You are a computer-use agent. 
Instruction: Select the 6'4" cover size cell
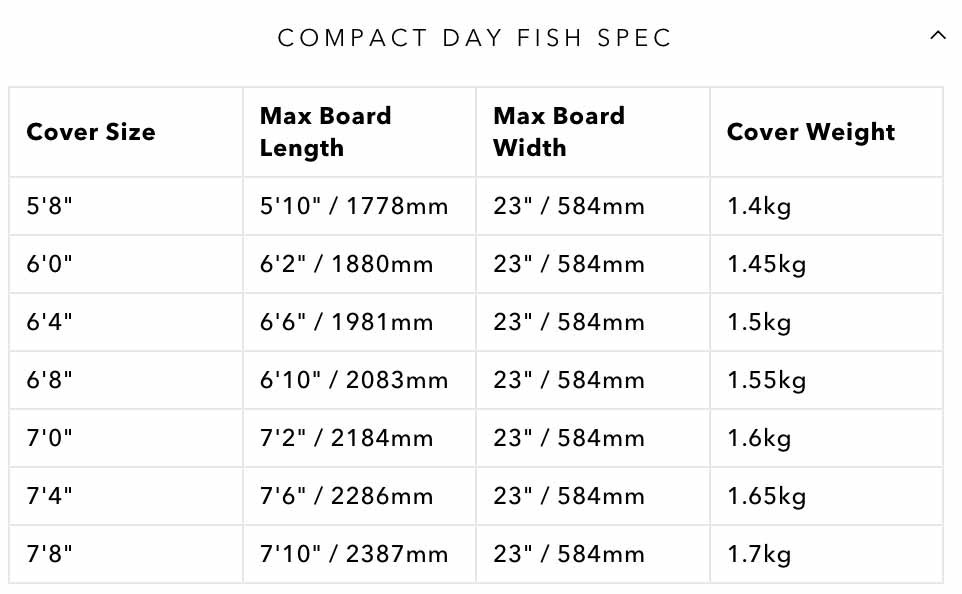tap(50, 323)
